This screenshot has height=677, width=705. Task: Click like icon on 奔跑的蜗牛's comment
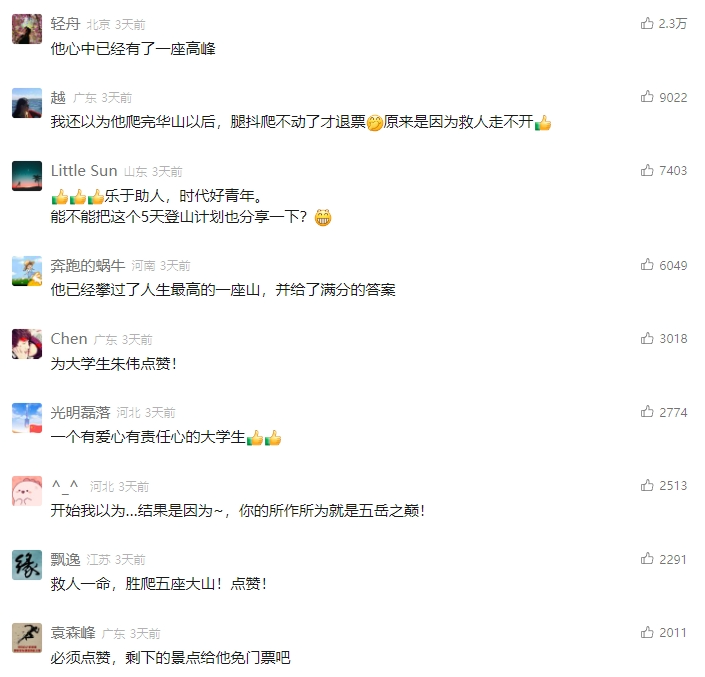click(x=647, y=265)
